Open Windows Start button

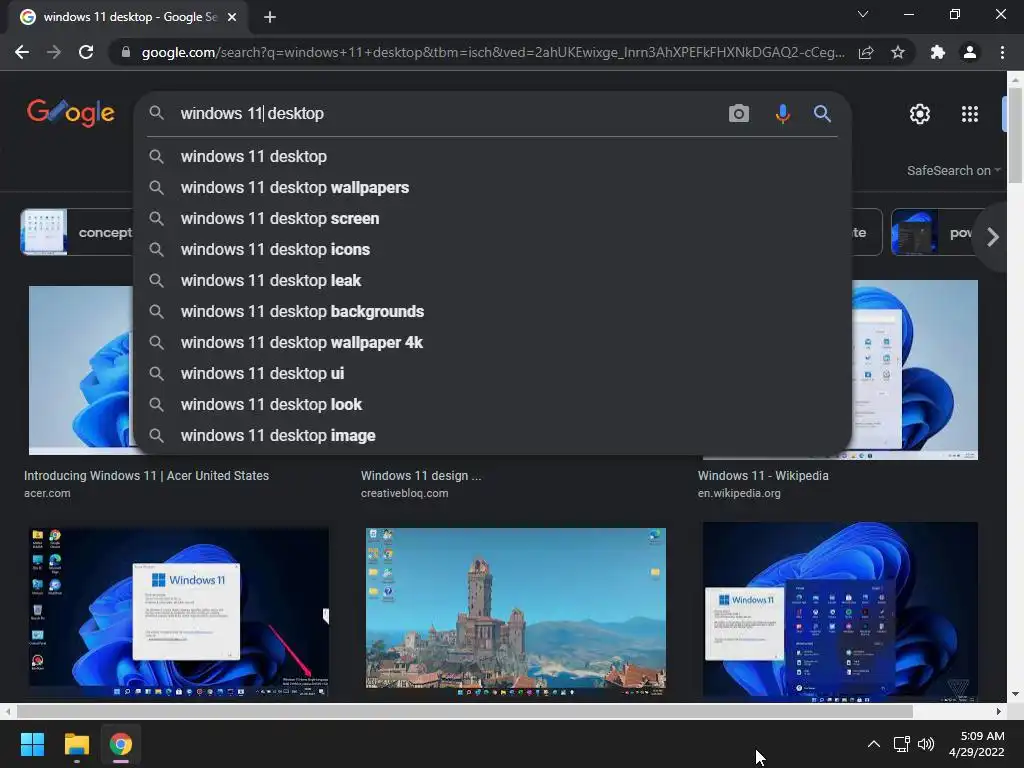pyautogui.click(x=32, y=744)
